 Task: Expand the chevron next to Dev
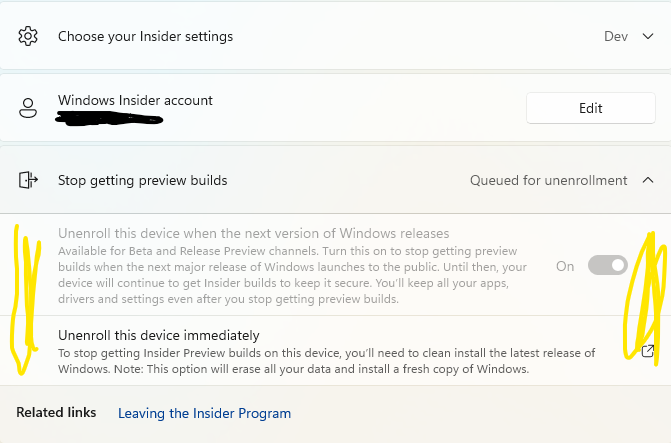point(647,37)
